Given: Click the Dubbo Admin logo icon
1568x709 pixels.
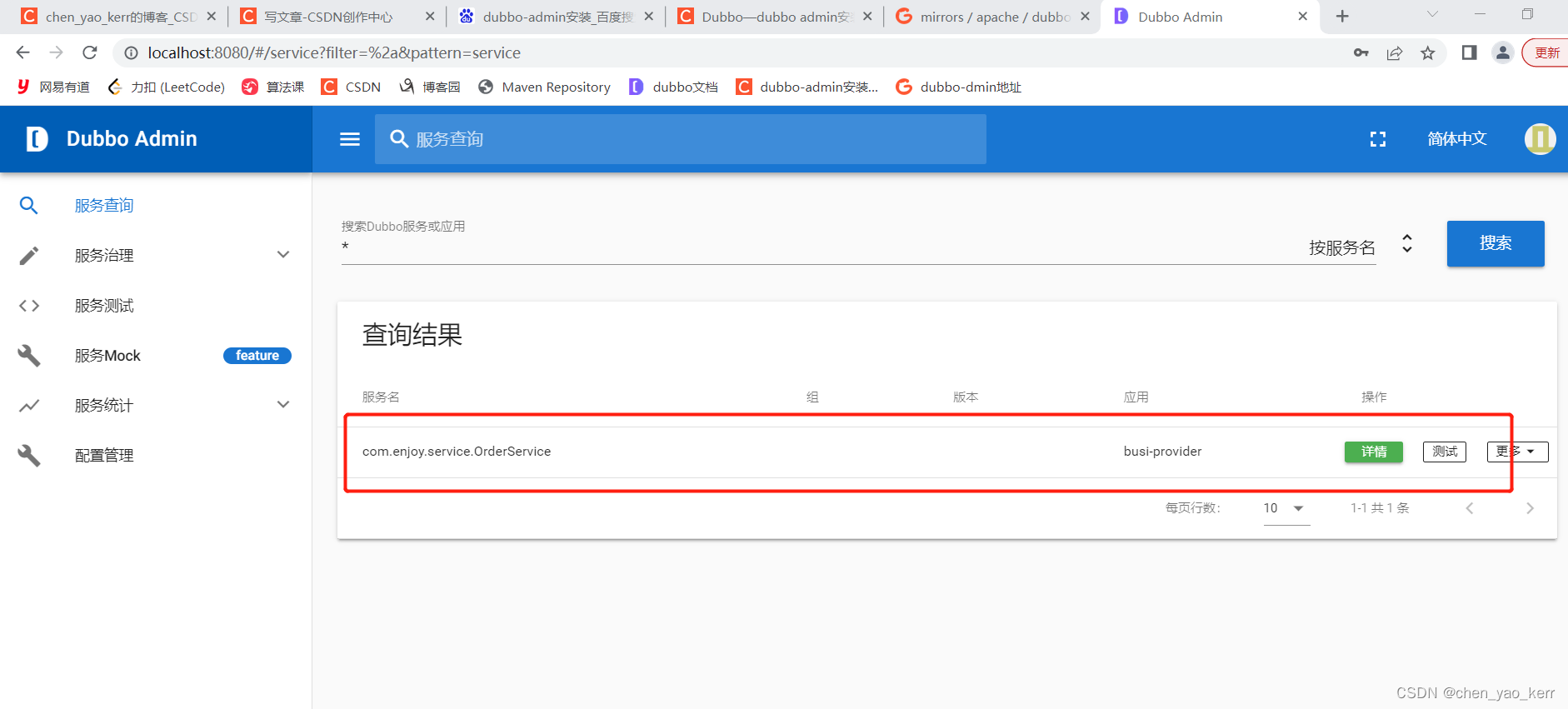Looking at the screenshot, I should pos(37,139).
